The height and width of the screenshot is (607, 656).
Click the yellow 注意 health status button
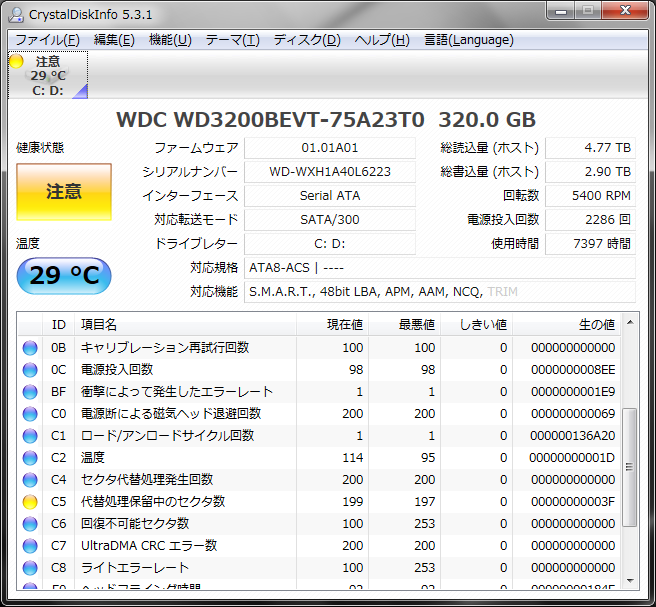64,192
